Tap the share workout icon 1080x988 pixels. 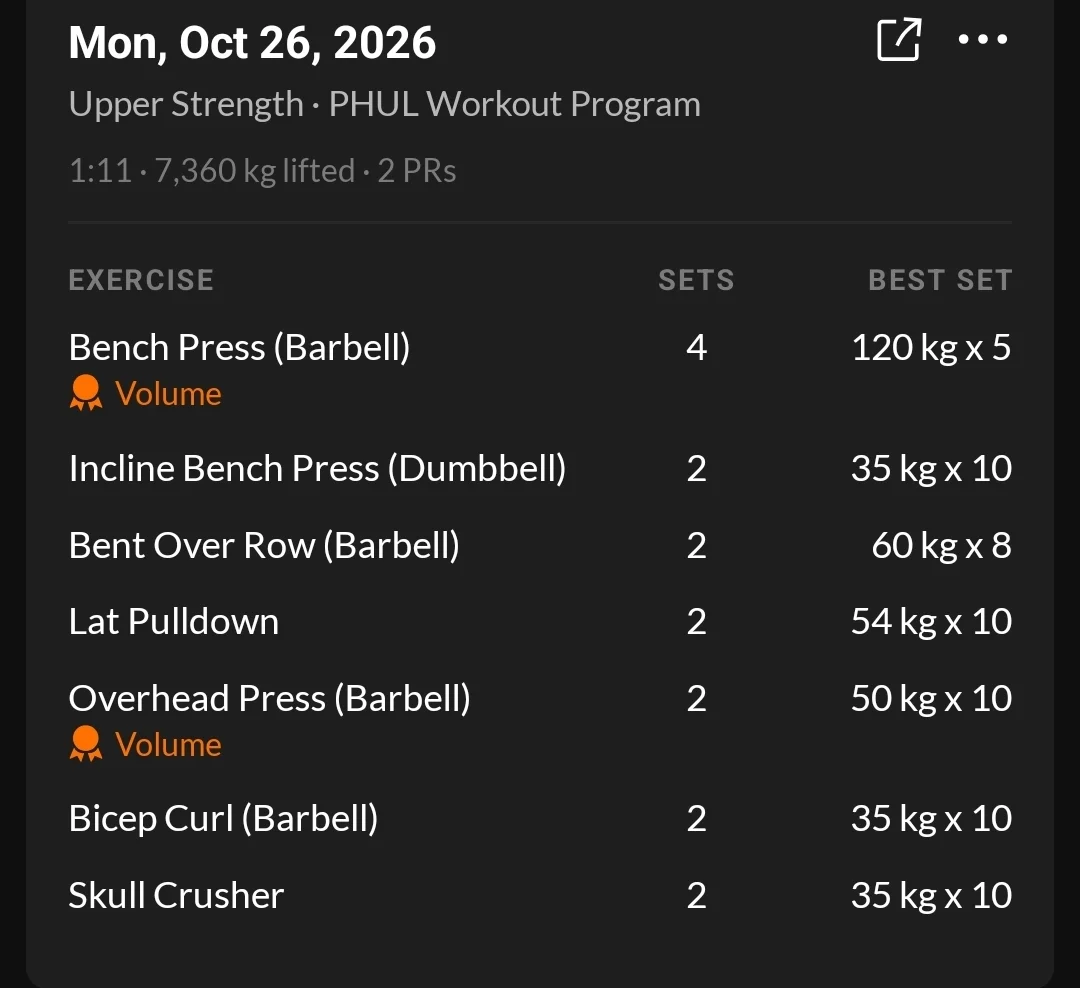pyautogui.click(x=899, y=39)
